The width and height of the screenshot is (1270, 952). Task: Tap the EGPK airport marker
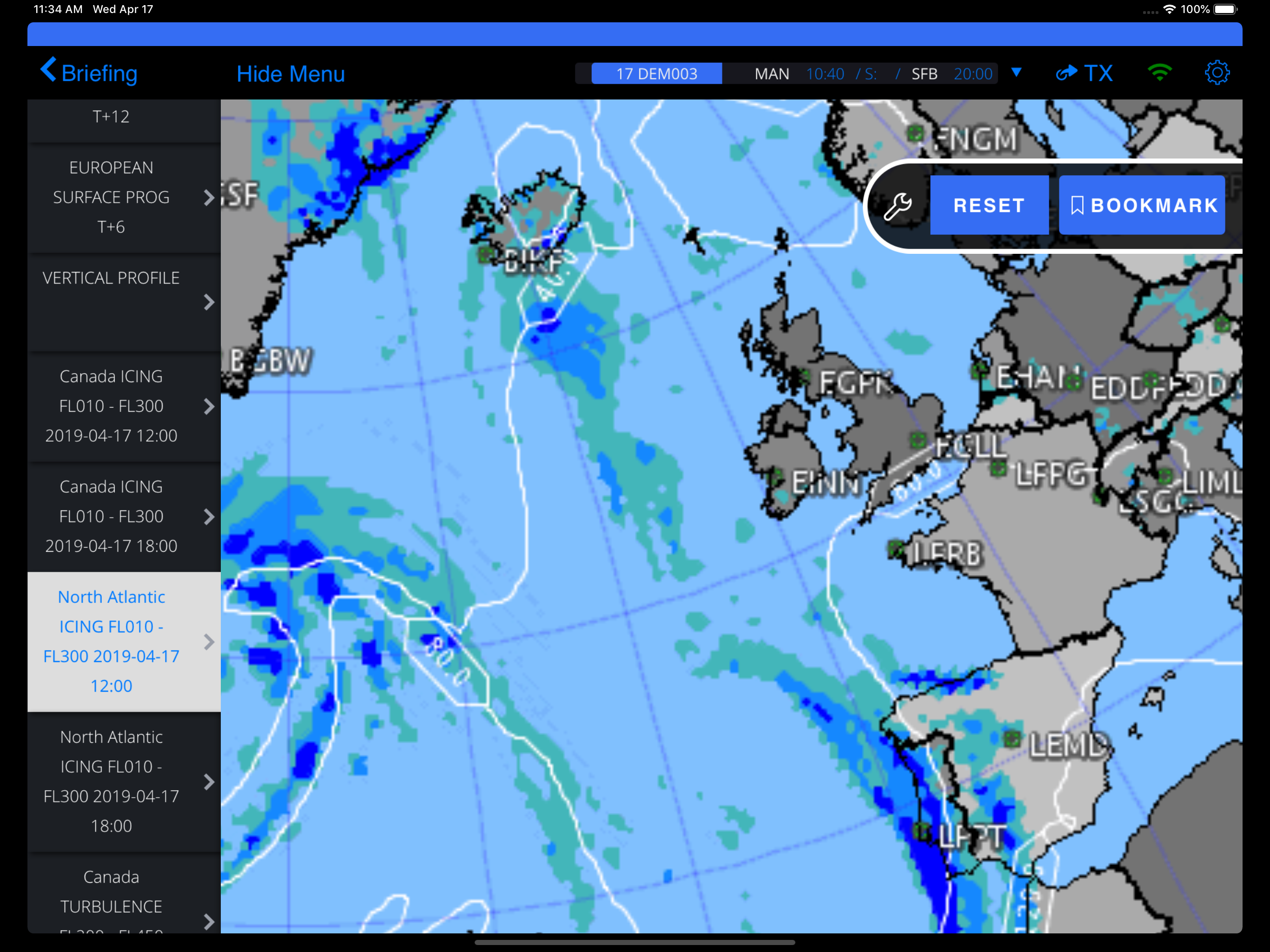(x=804, y=377)
